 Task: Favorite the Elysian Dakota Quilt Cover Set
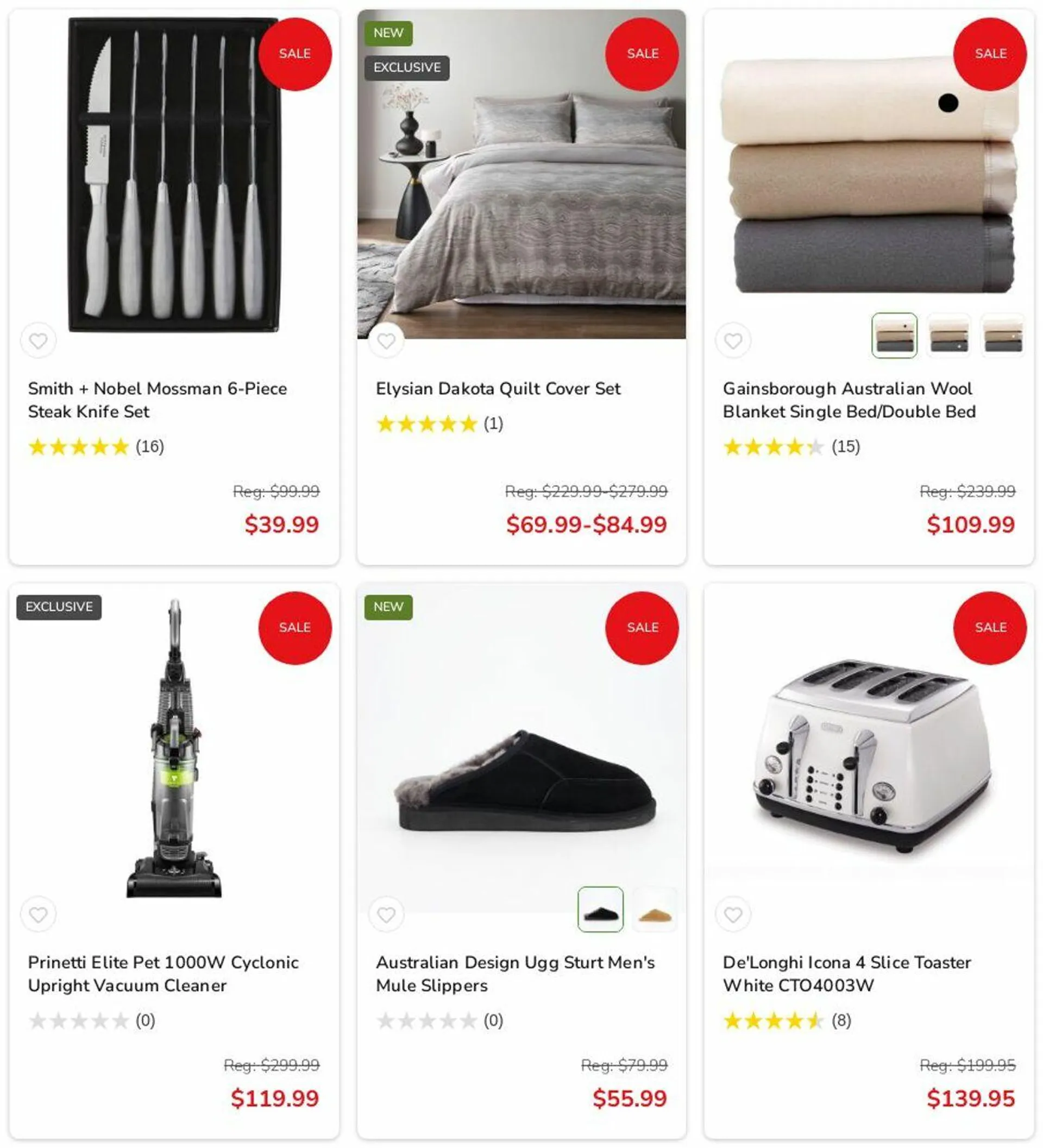(386, 340)
